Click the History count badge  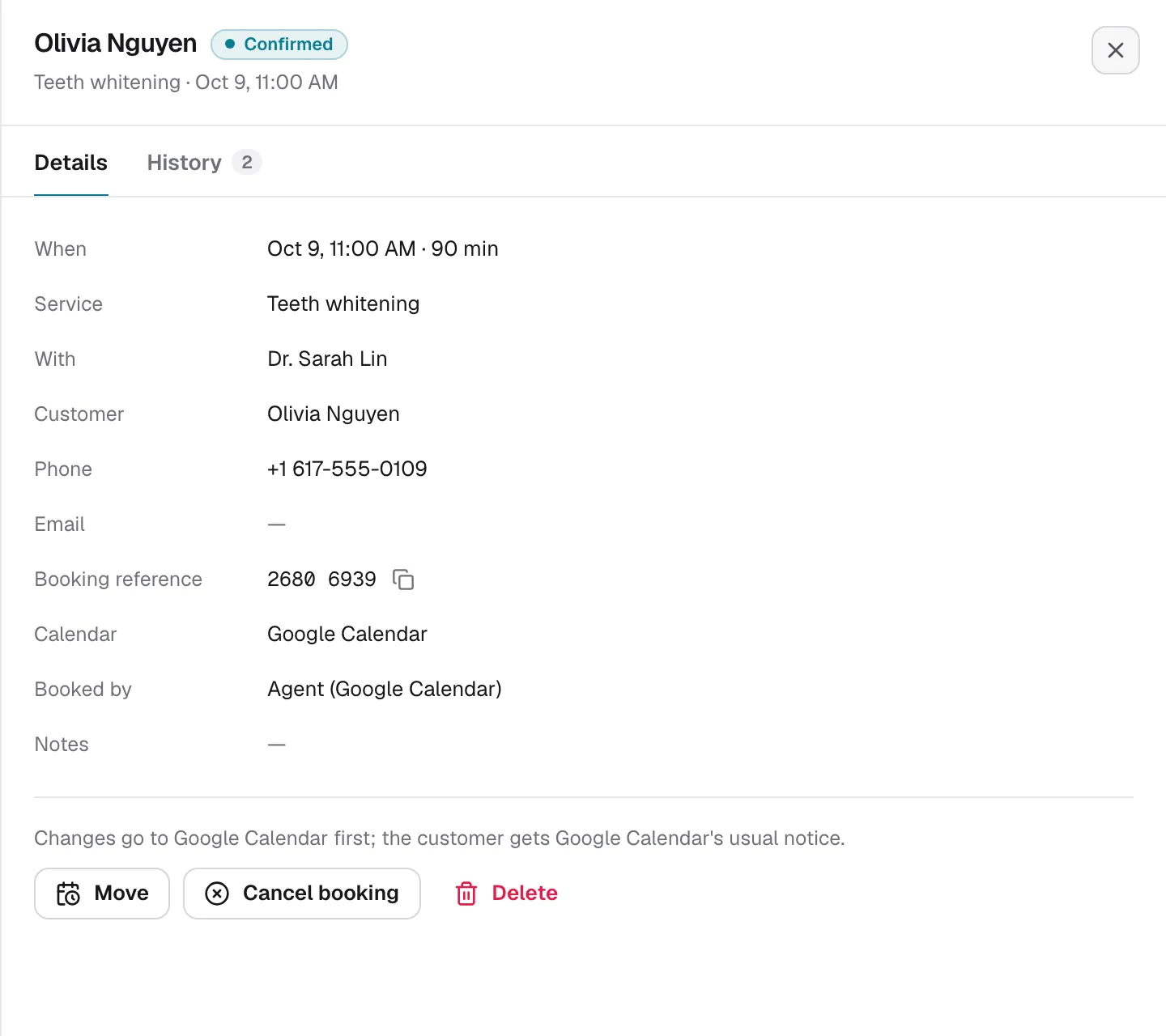point(247,163)
